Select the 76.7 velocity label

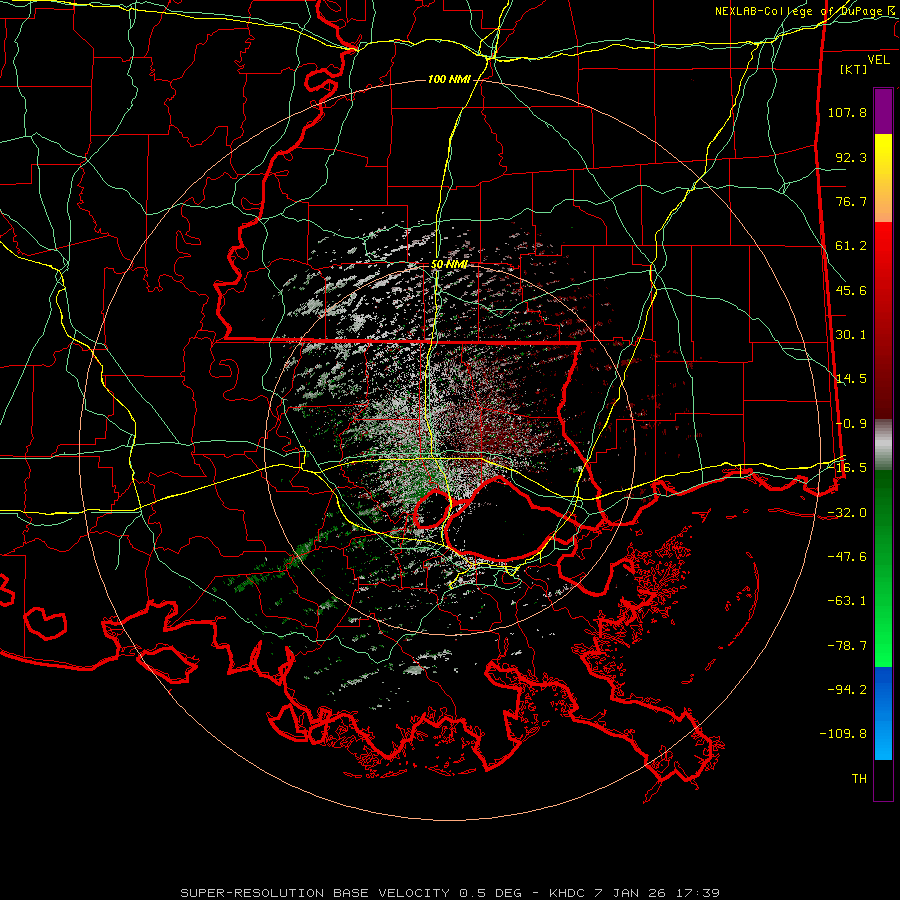pyautogui.click(x=851, y=201)
